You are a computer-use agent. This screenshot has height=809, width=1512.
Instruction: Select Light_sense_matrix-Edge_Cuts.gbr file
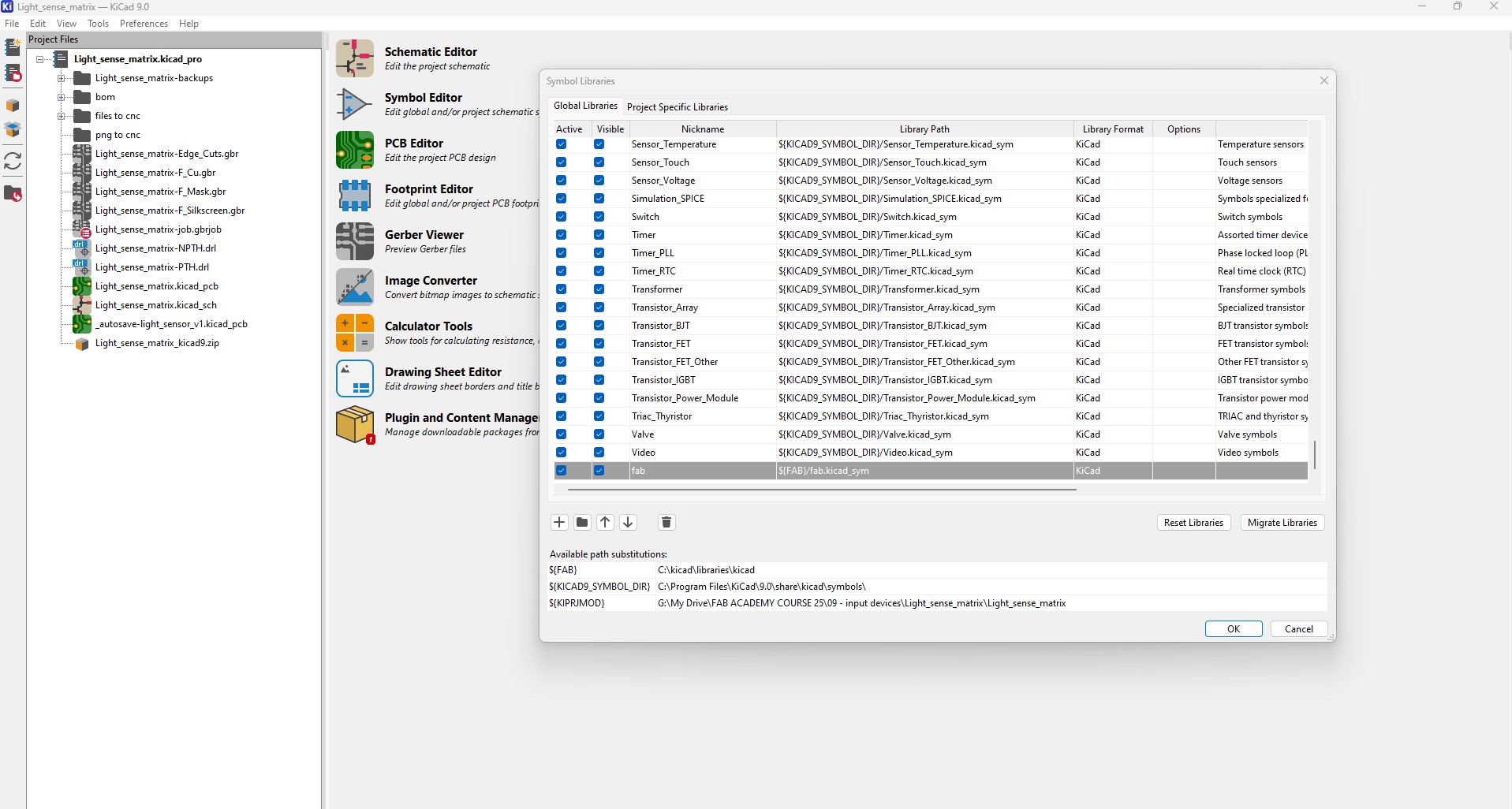[x=166, y=154]
